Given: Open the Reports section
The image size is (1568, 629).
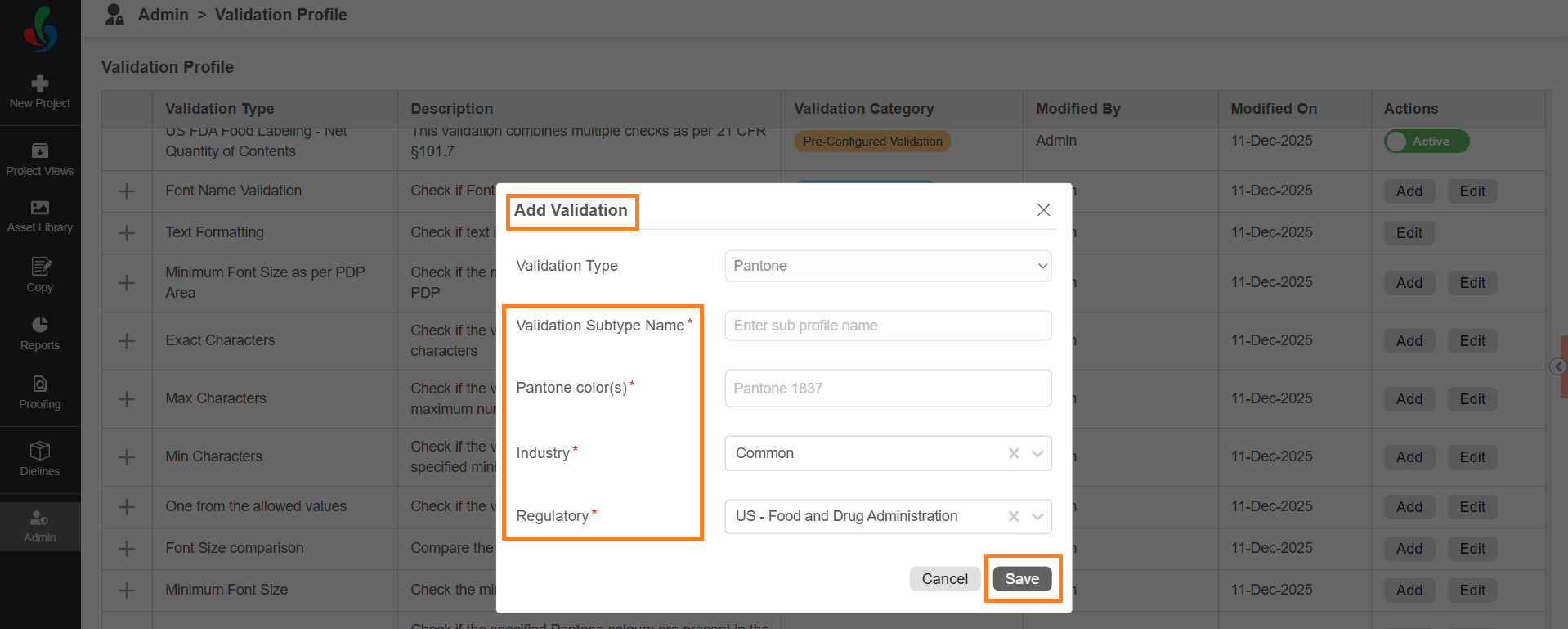Looking at the screenshot, I should click(40, 334).
